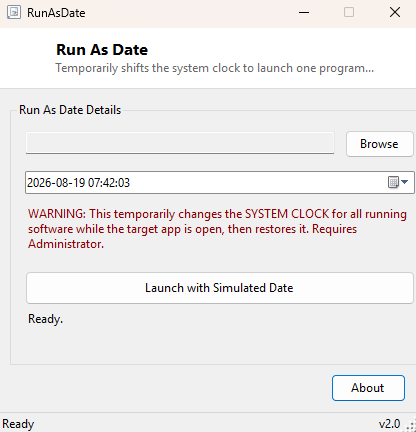
Task: Focus the program path input field
Action: [x=180, y=143]
